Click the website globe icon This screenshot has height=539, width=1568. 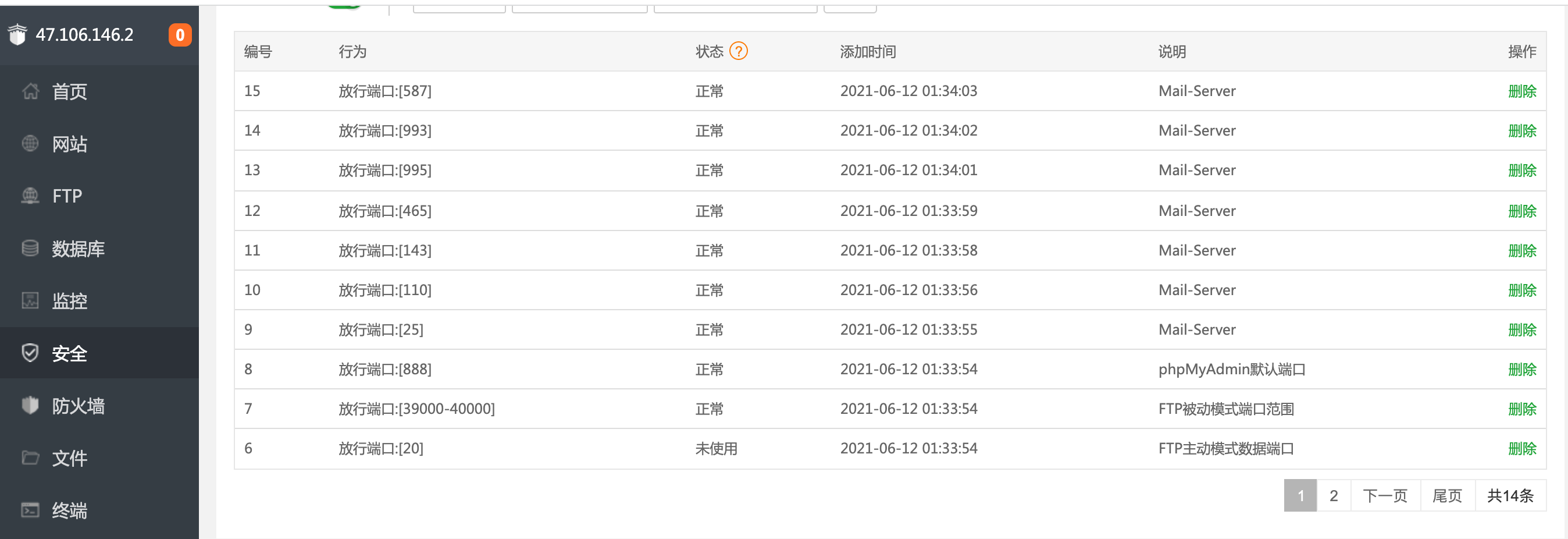(30, 144)
